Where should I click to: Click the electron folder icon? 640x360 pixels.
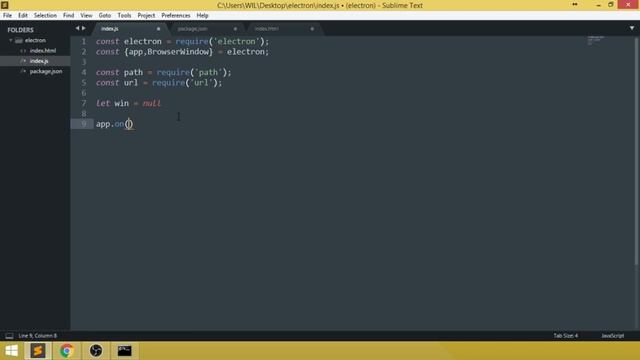(19, 40)
